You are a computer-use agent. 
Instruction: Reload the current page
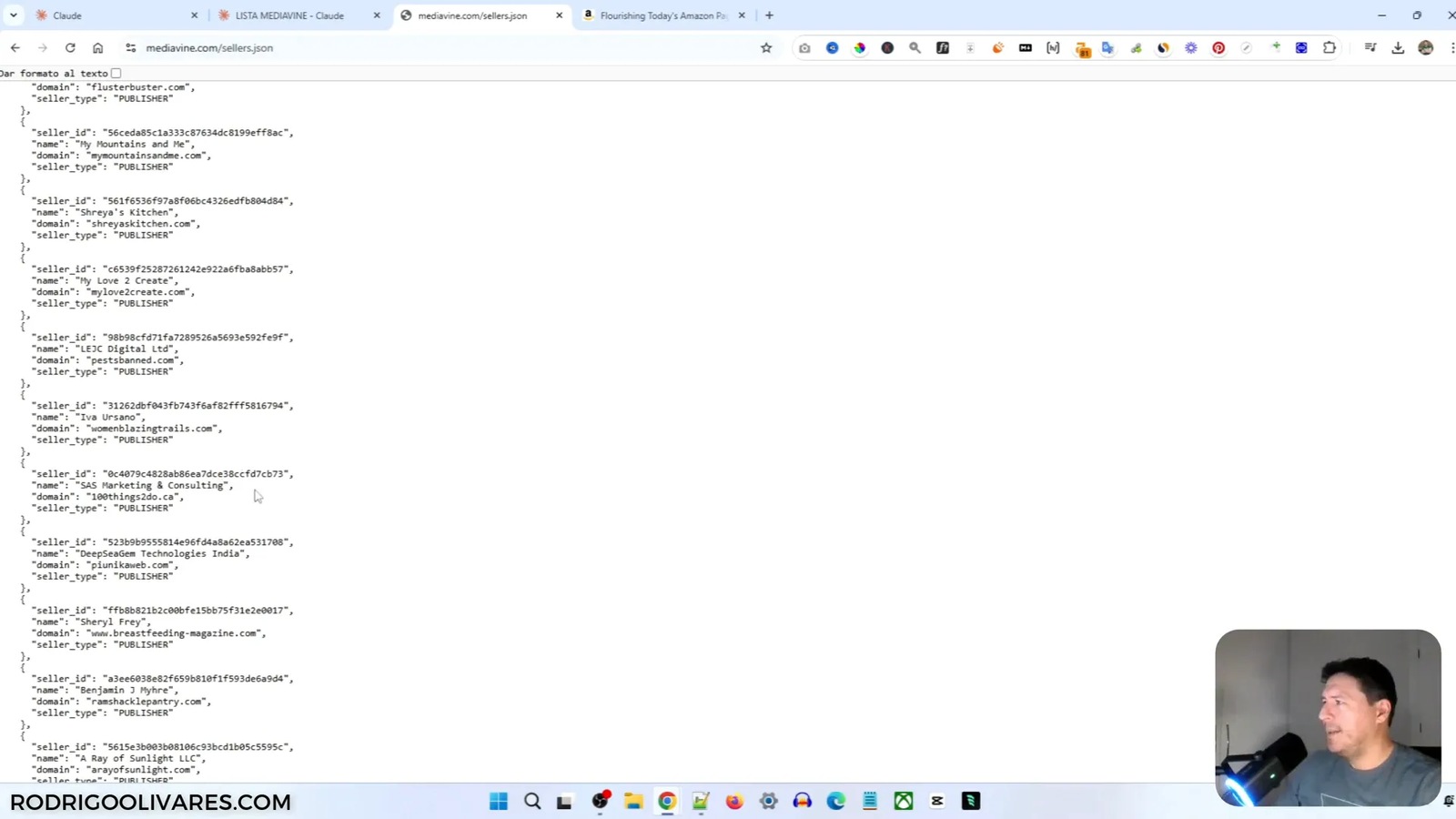[x=70, y=48]
